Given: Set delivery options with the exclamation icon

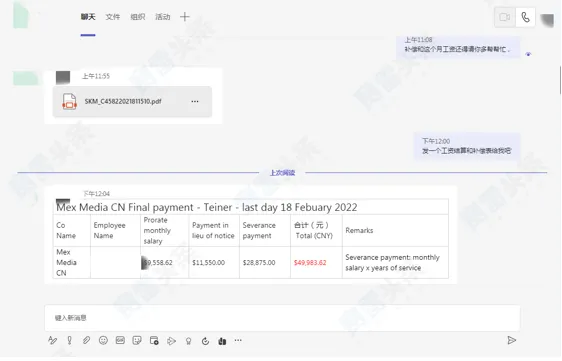Looking at the screenshot, I should [70, 340].
